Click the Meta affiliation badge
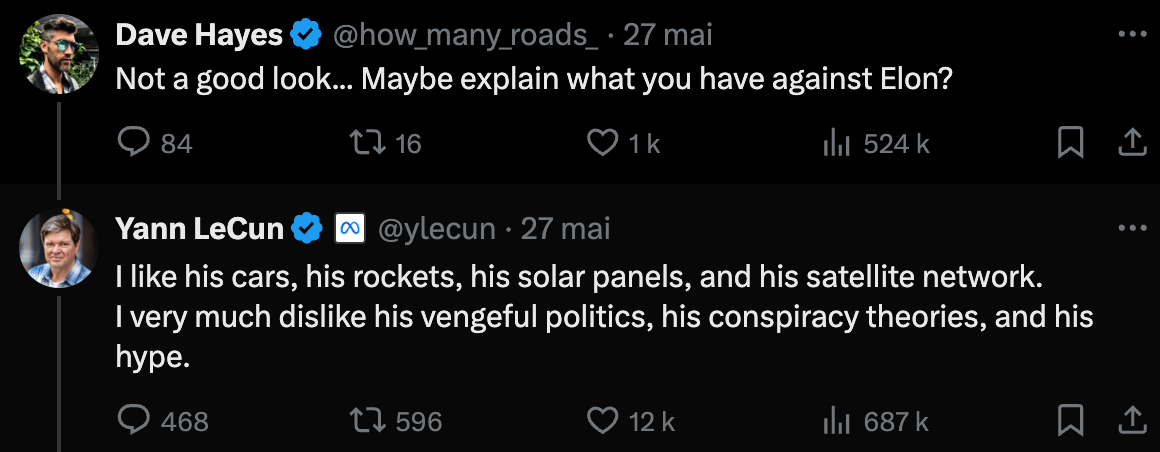This screenshot has height=452, width=1160. [x=349, y=229]
